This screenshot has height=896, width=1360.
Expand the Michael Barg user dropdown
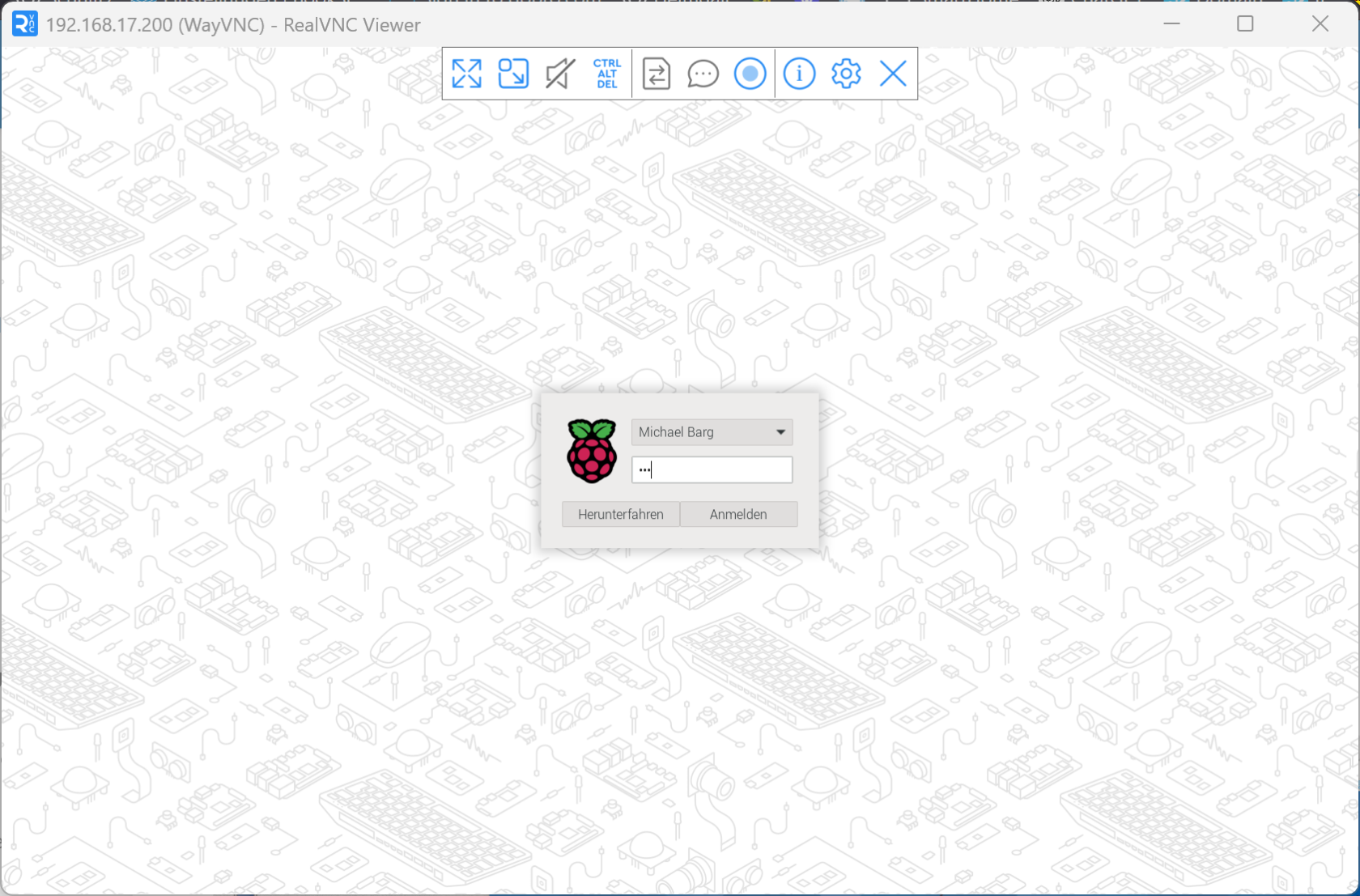click(780, 432)
